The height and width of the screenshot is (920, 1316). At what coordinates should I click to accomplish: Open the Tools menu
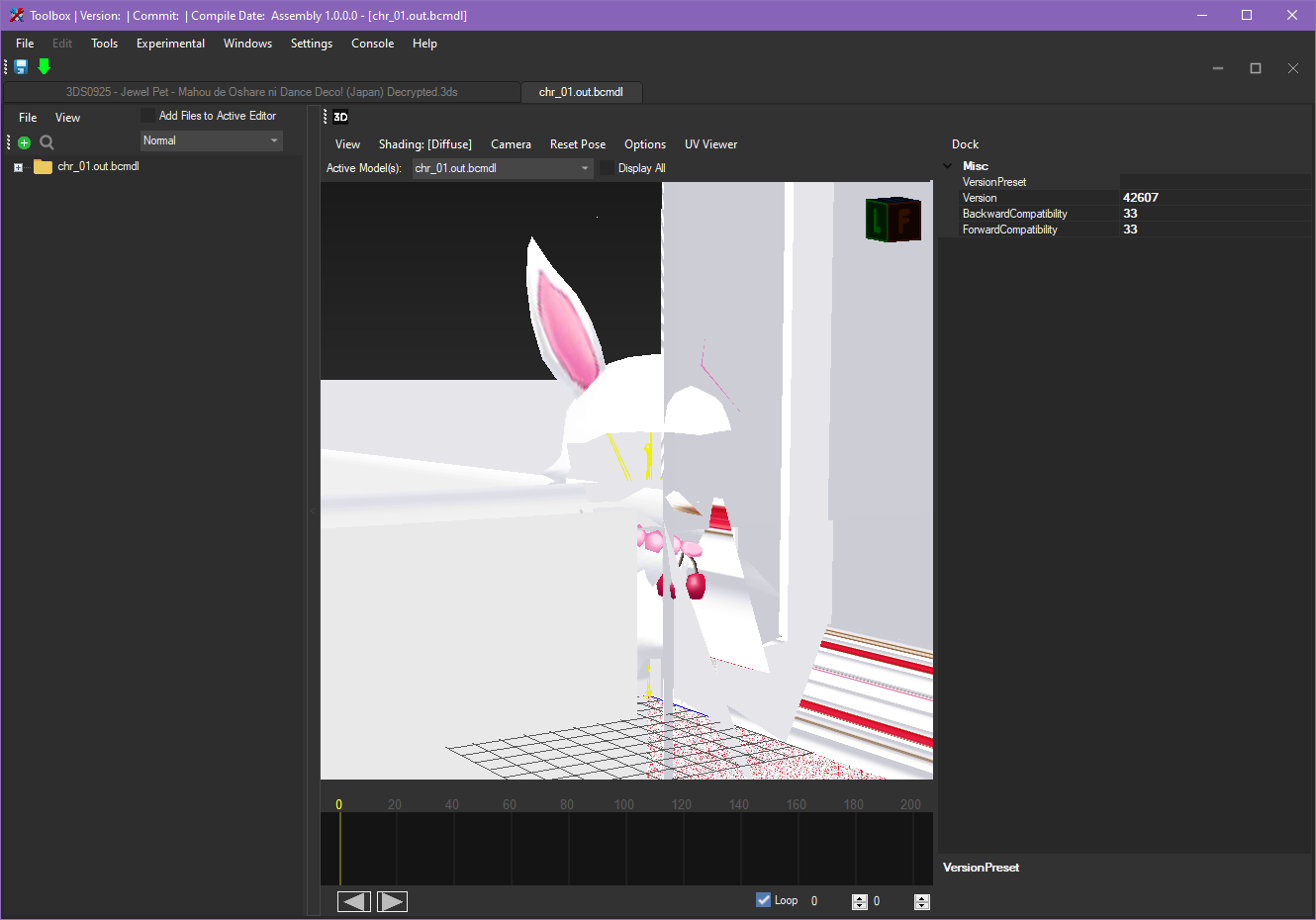(104, 44)
